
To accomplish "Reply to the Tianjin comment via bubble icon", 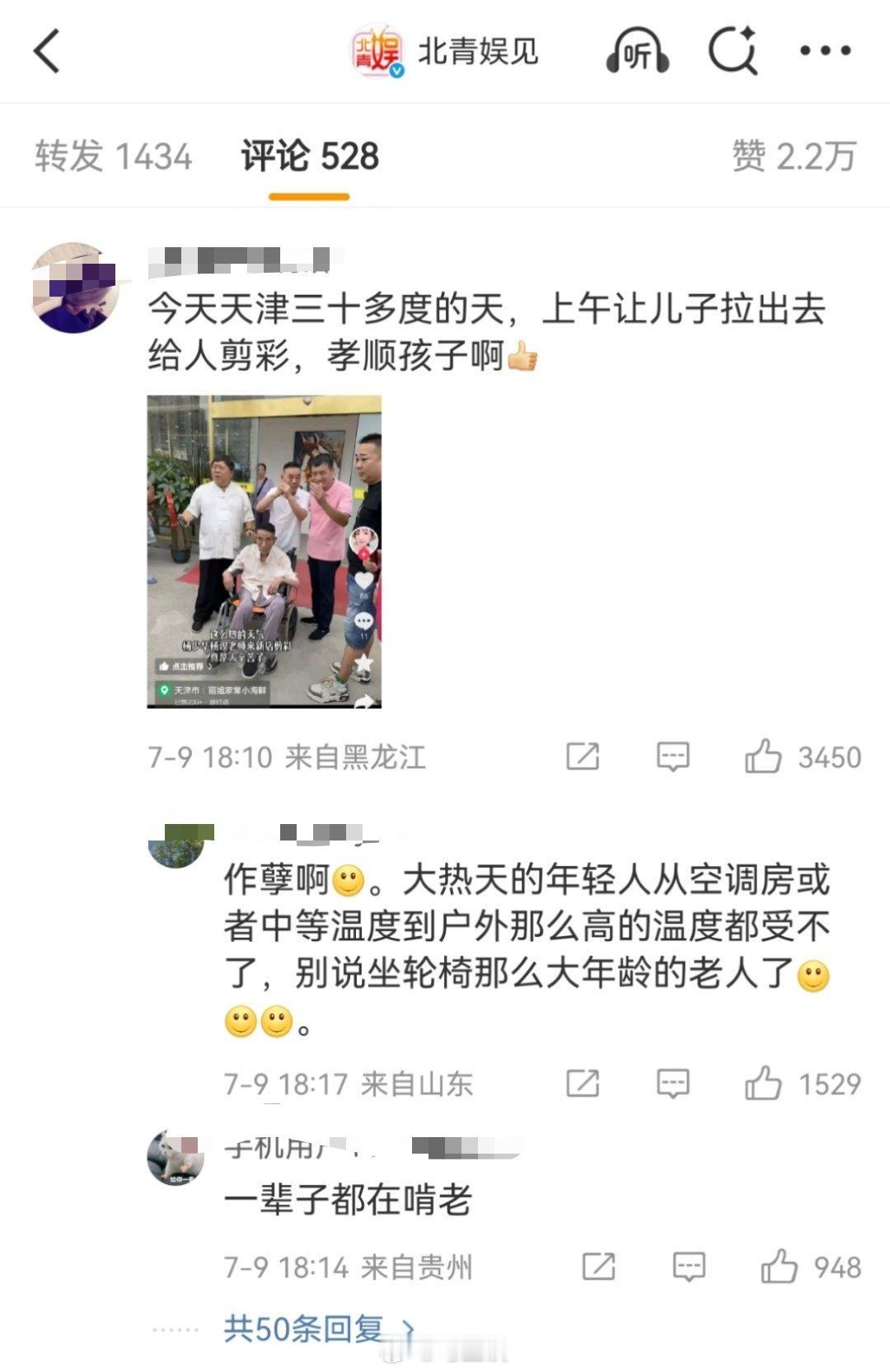I will tap(672, 756).
